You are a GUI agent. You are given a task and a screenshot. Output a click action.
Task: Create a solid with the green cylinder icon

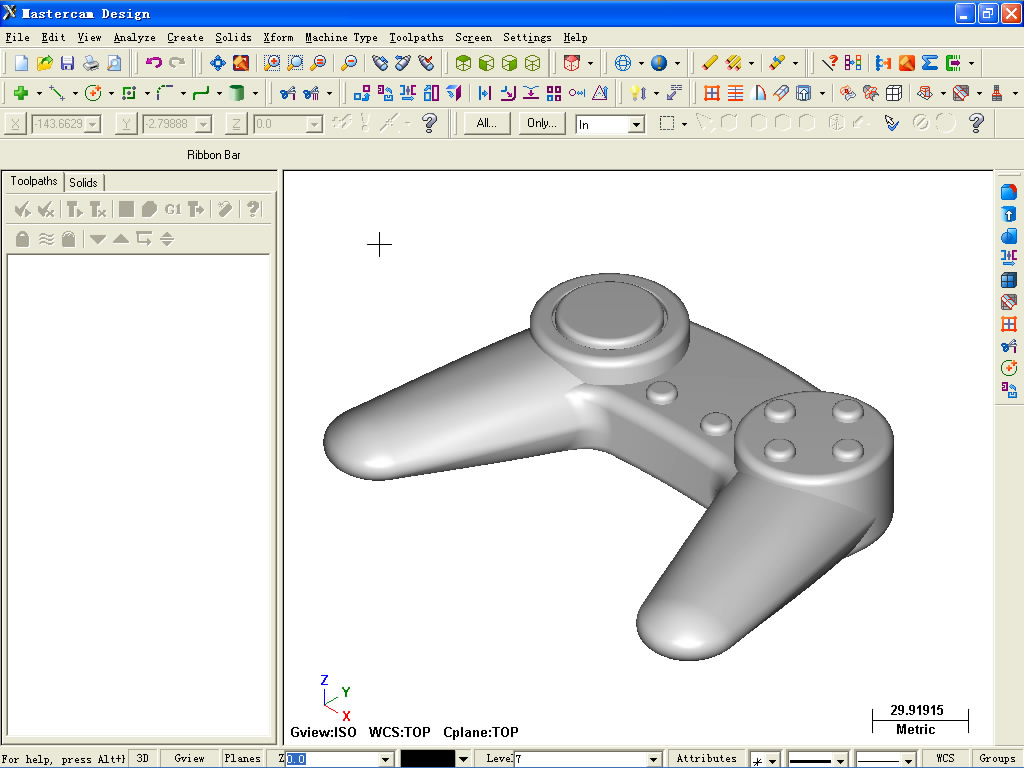tap(236, 93)
